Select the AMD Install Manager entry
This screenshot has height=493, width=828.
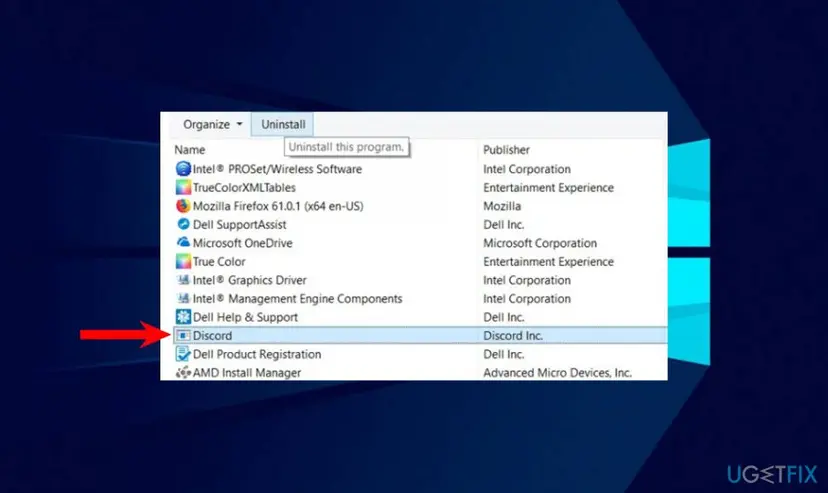[247, 373]
